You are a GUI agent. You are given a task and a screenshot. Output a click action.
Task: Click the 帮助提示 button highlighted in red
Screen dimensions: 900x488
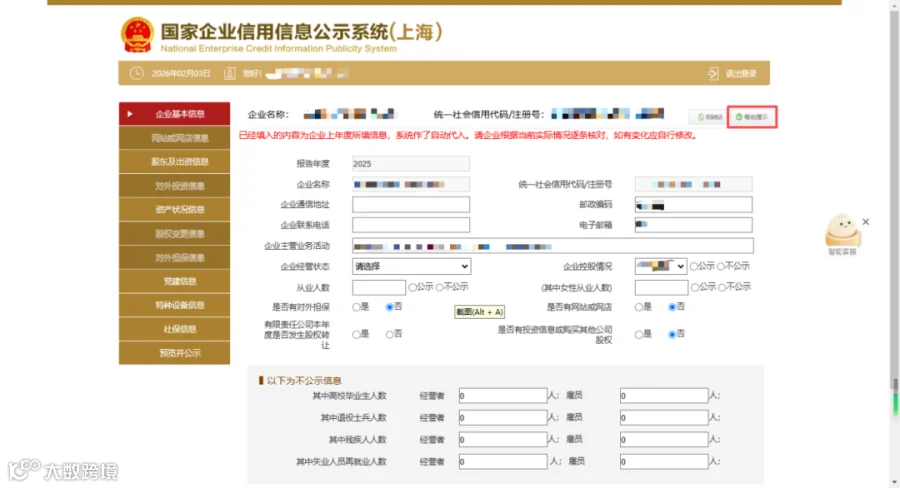pyautogui.click(x=751, y=117)
